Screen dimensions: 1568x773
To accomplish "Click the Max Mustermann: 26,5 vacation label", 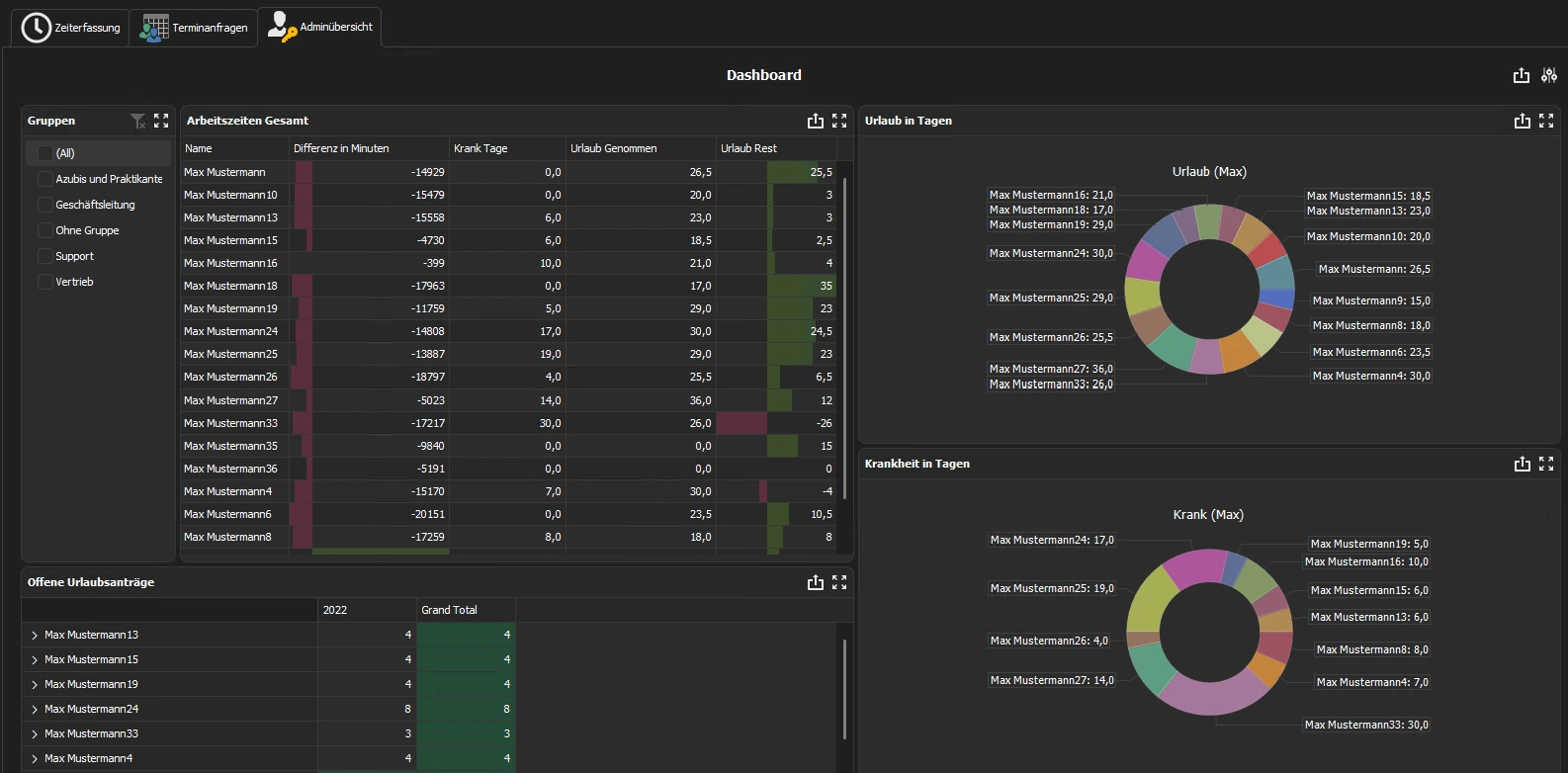I will click(1374, 269).
